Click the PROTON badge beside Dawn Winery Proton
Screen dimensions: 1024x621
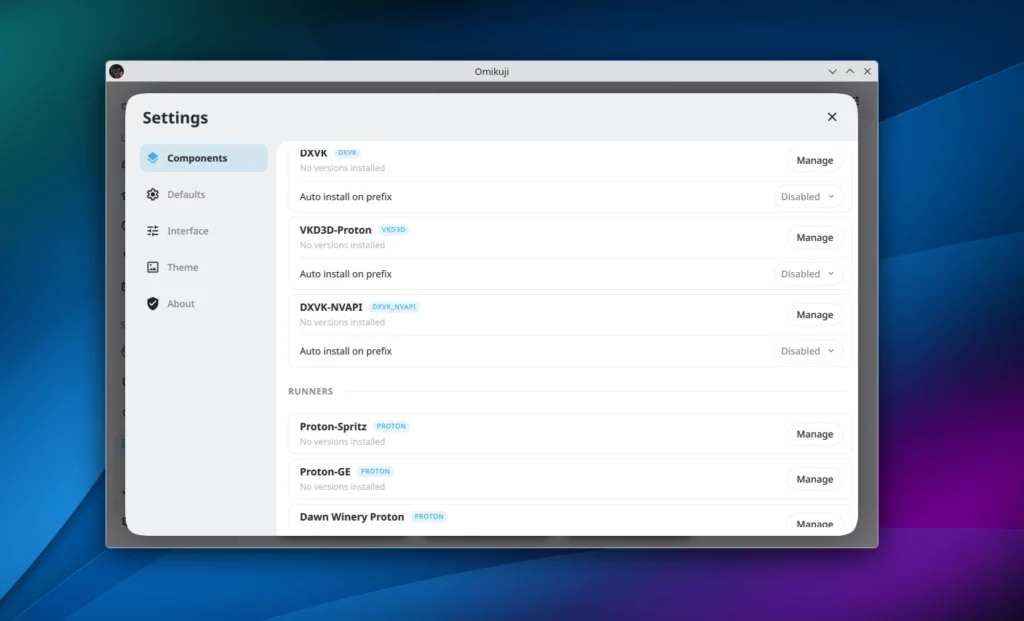tap(429, 517)
